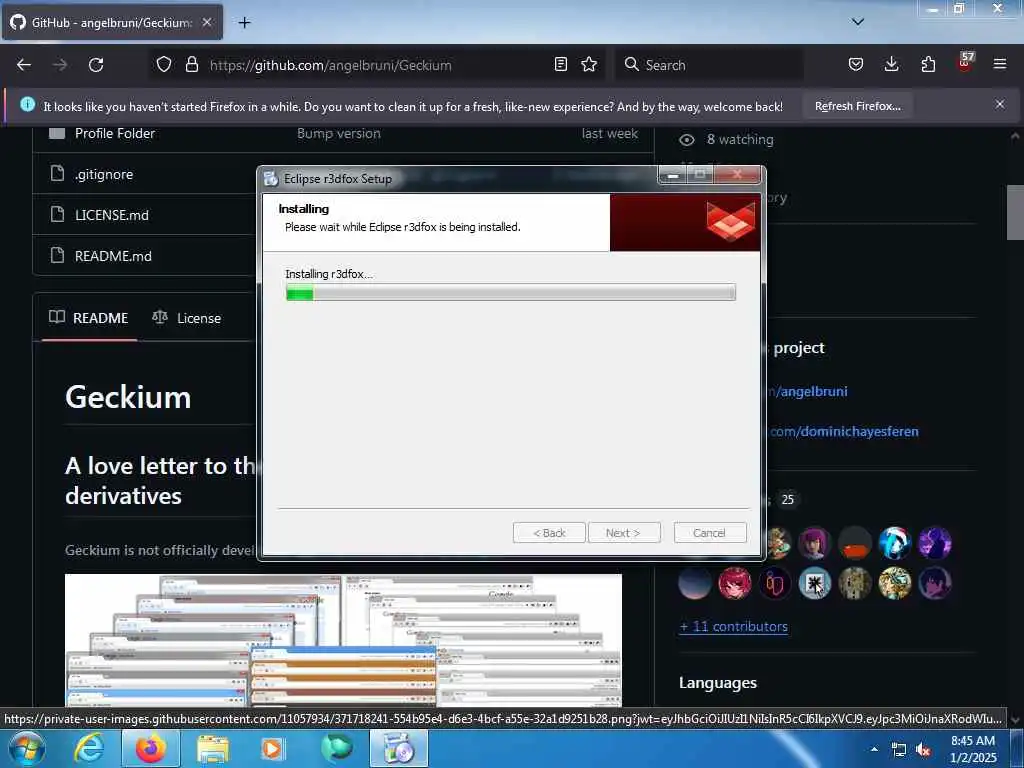This screenshot has height=768, width=1024.
Task: Click the network tray icon
Action: click(x=899, y=750)
